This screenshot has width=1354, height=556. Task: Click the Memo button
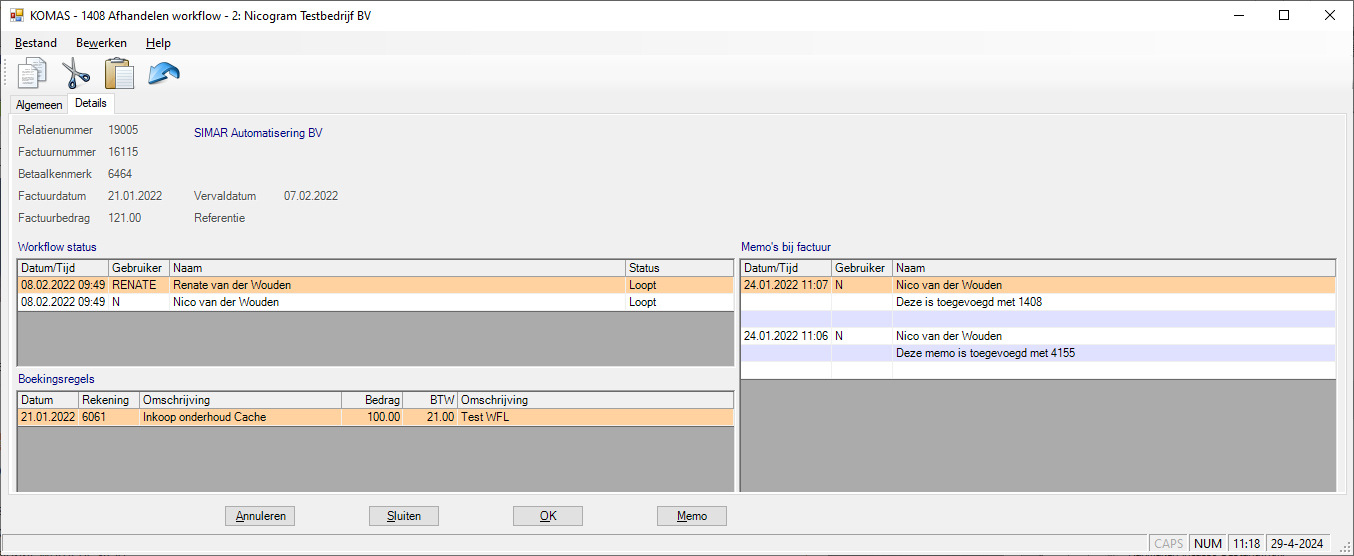tap(692, 516)
